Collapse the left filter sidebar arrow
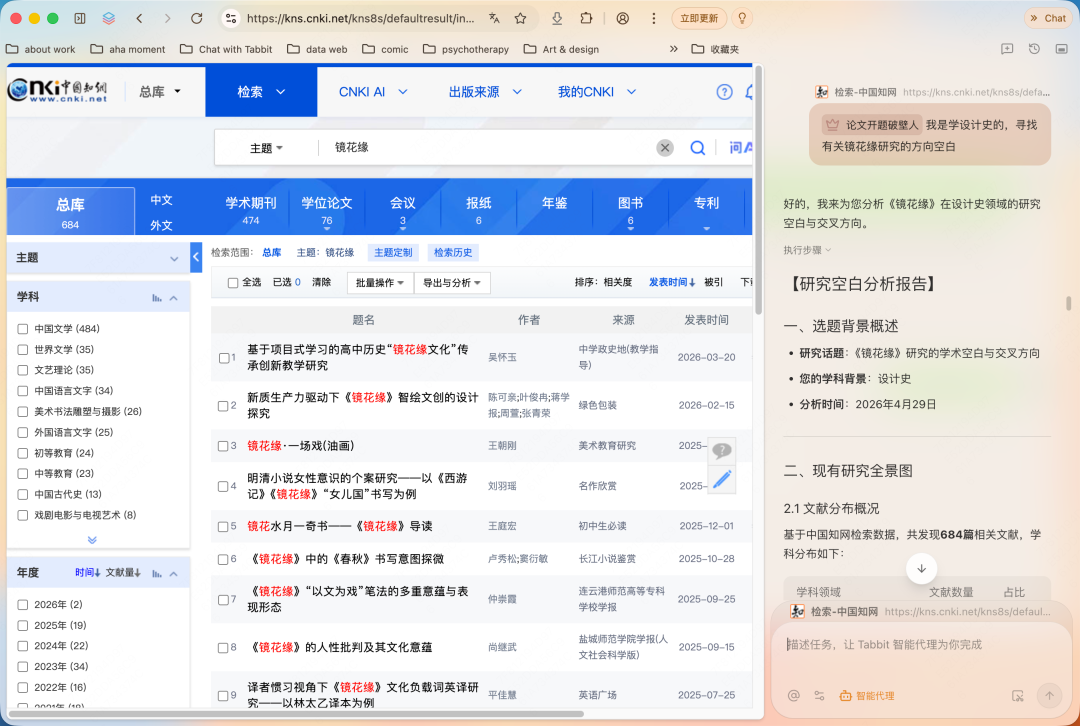 click(196, 257)
